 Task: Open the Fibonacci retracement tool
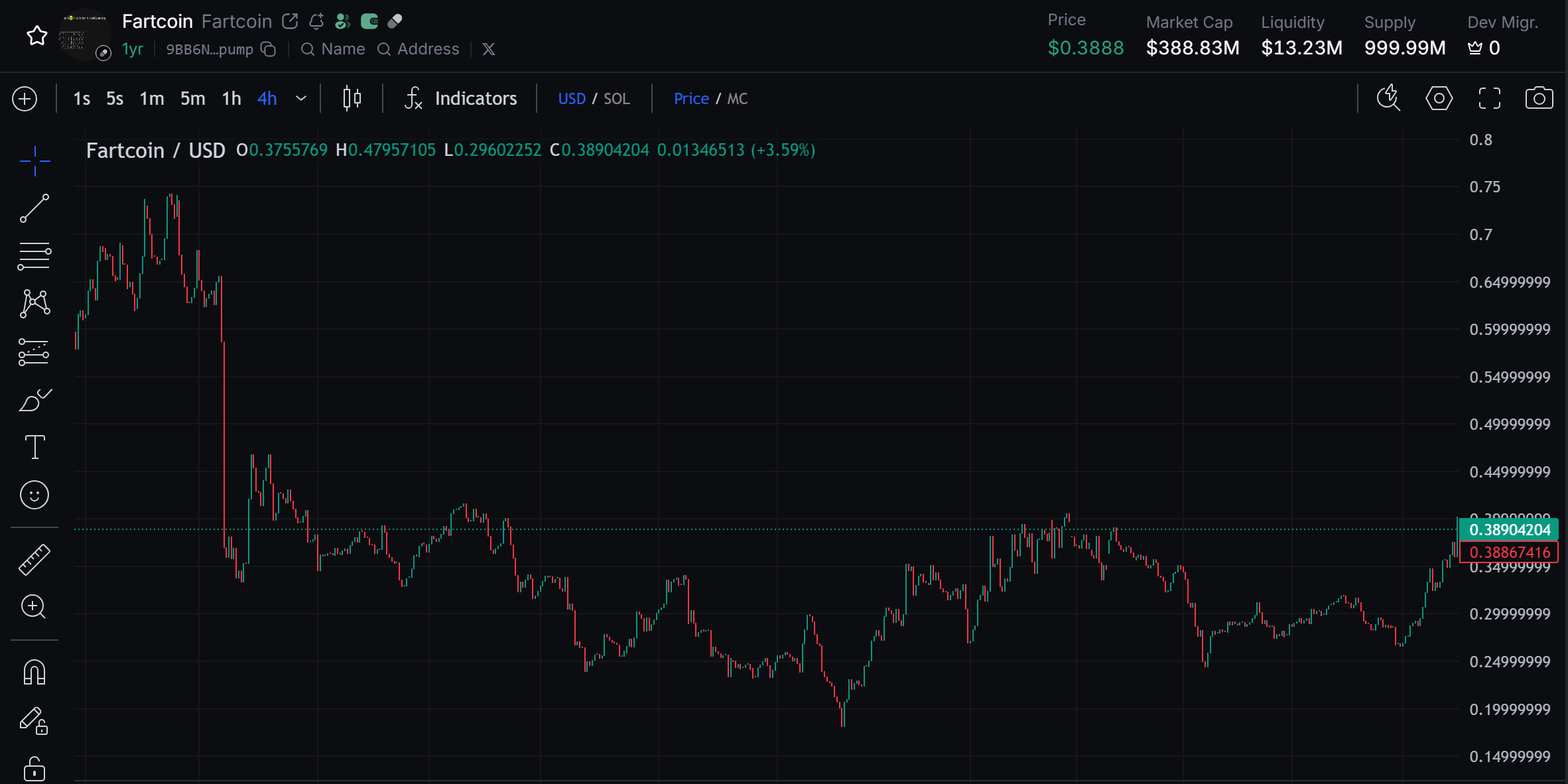point(34,256)
